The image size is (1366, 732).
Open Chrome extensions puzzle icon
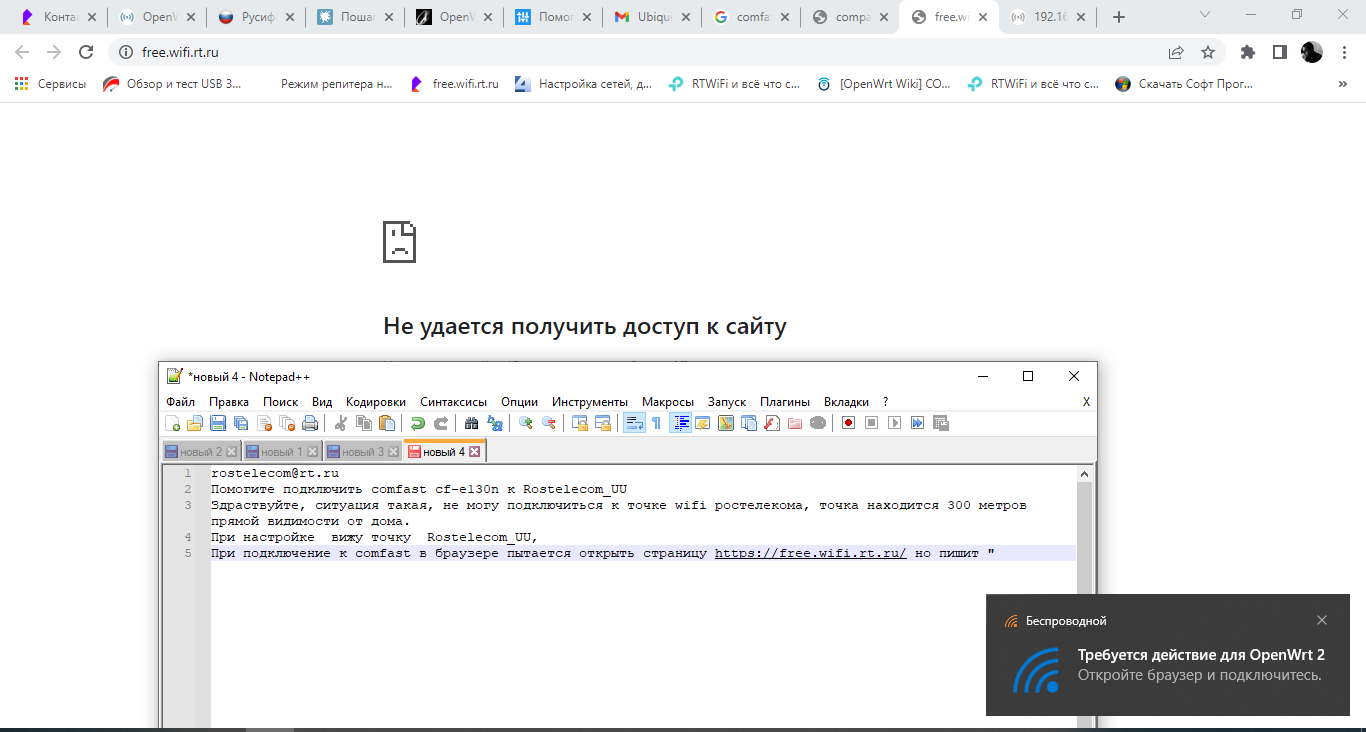point(1247,52)
